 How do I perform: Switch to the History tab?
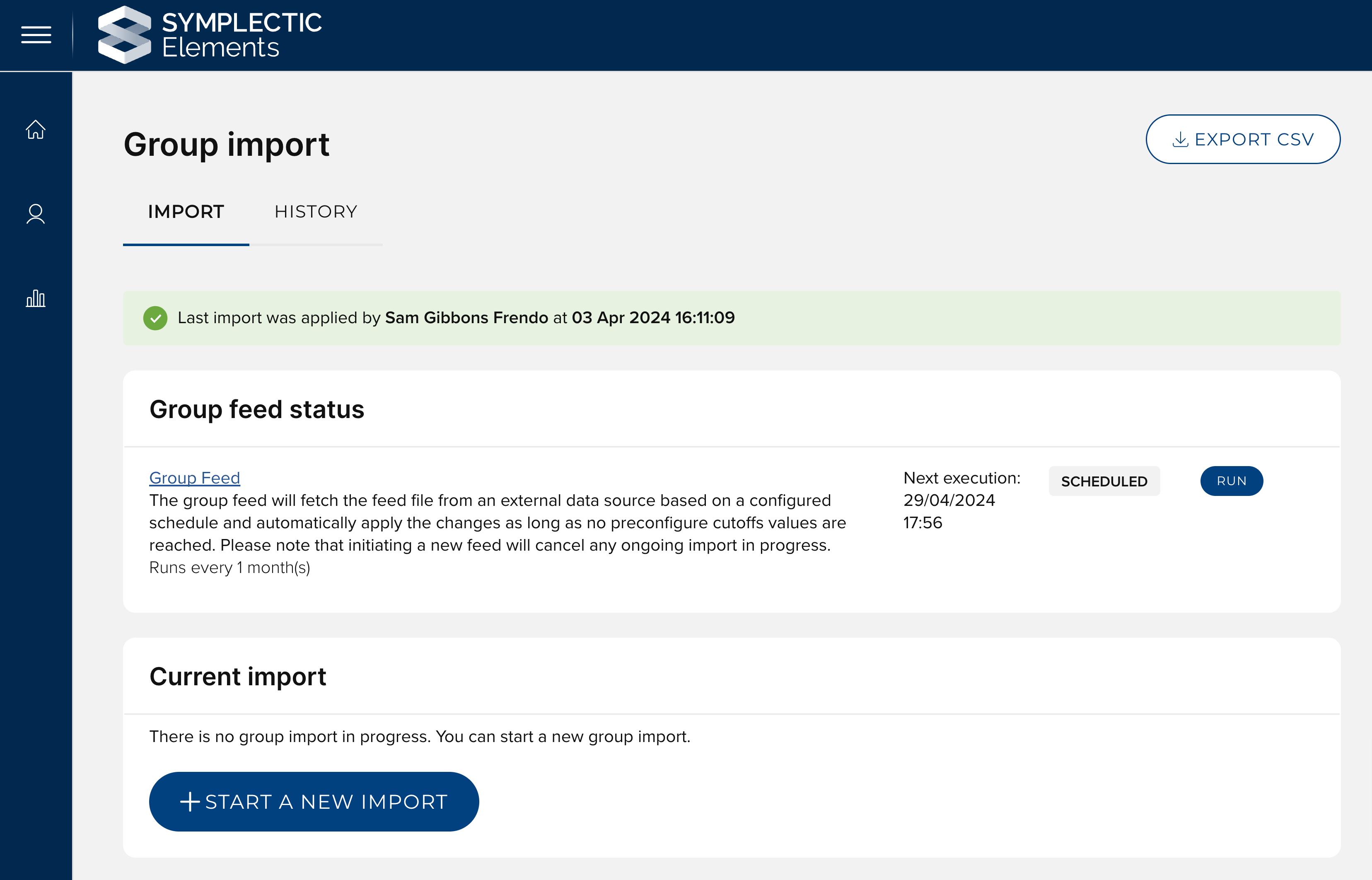(x=315, y=212)
